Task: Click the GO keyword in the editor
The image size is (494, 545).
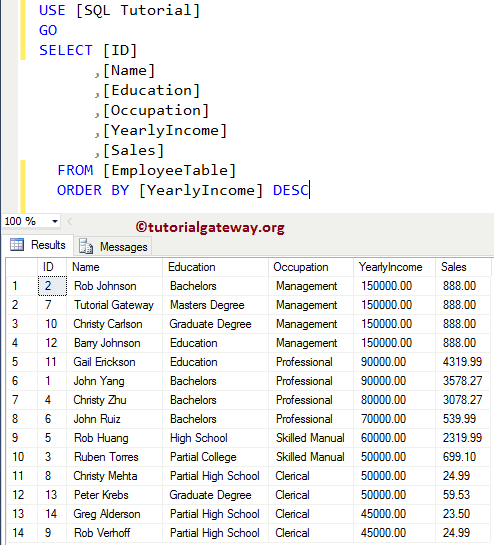Action: pyautogui.click(x=48, y=30)
